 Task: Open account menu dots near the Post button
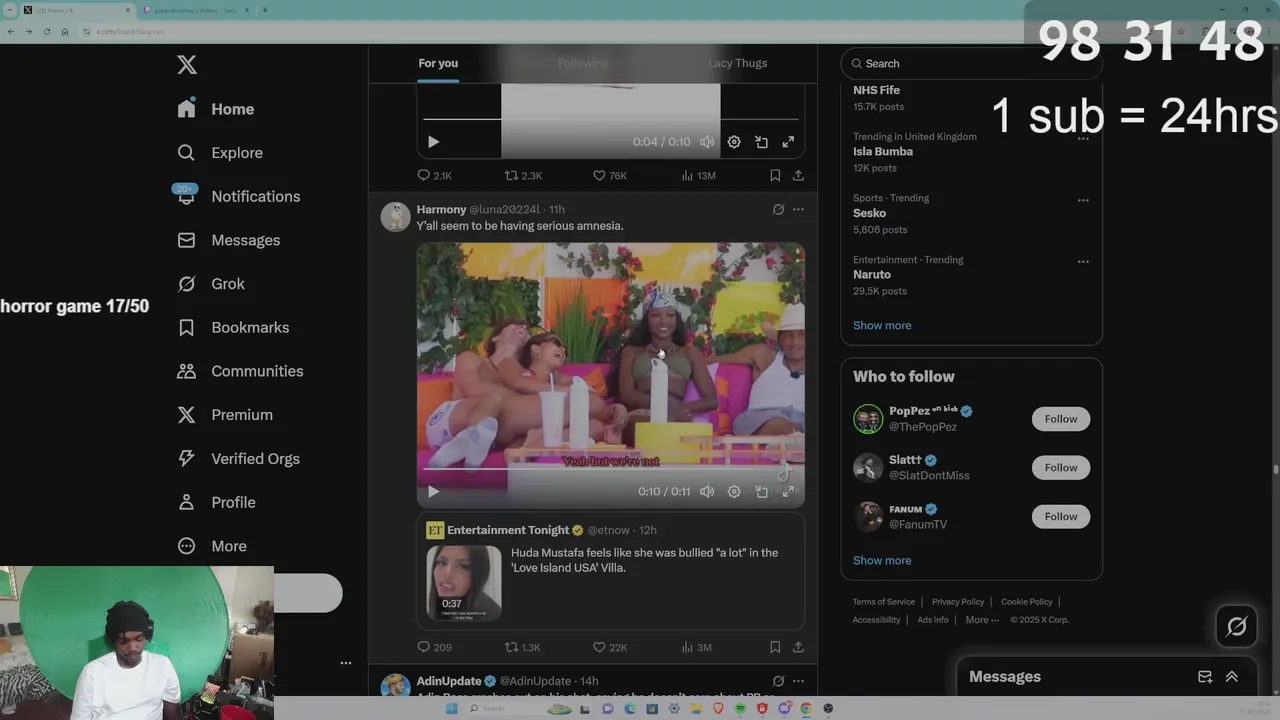[x=346, y=663]
